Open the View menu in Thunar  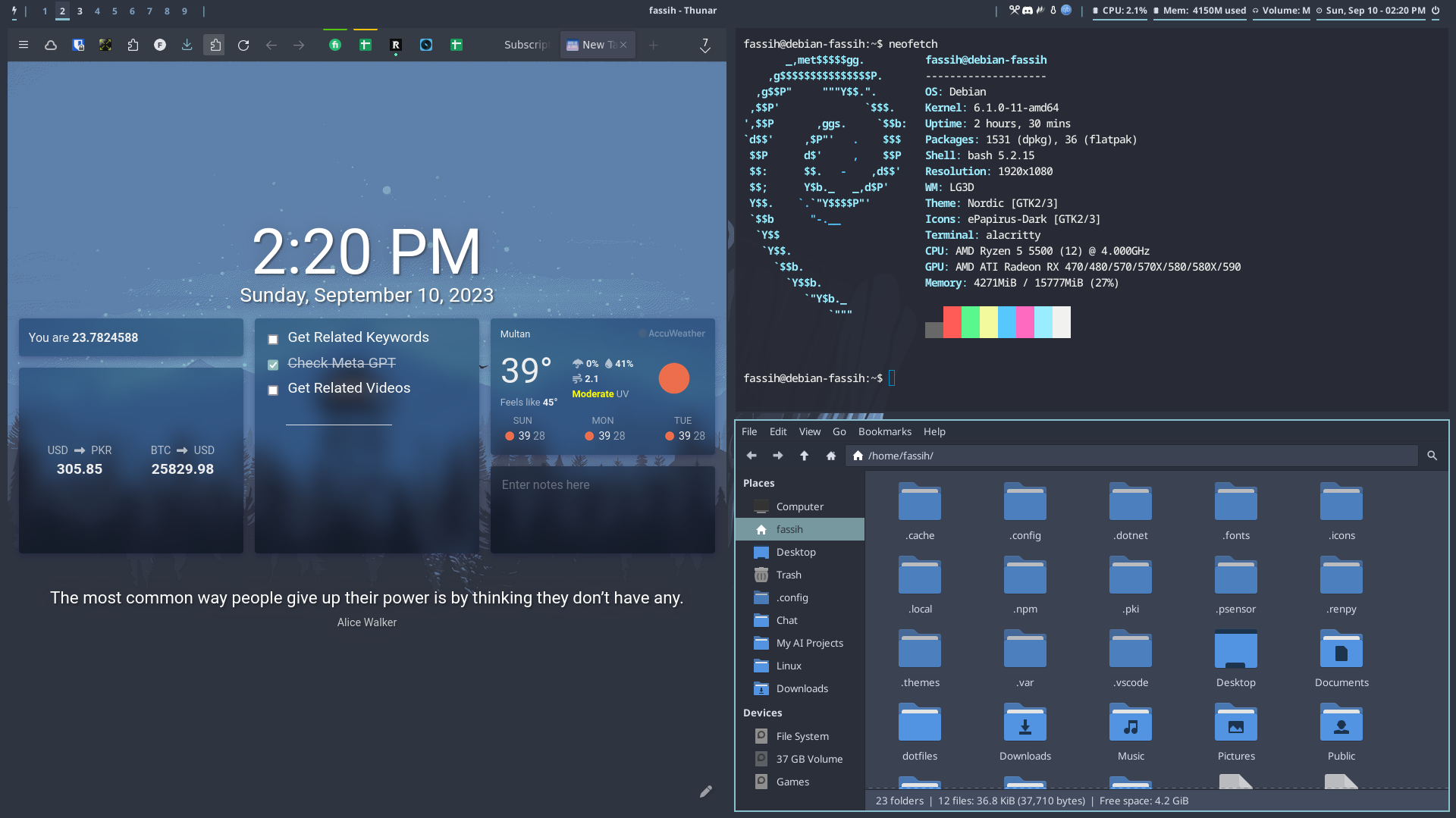point(810,431)
